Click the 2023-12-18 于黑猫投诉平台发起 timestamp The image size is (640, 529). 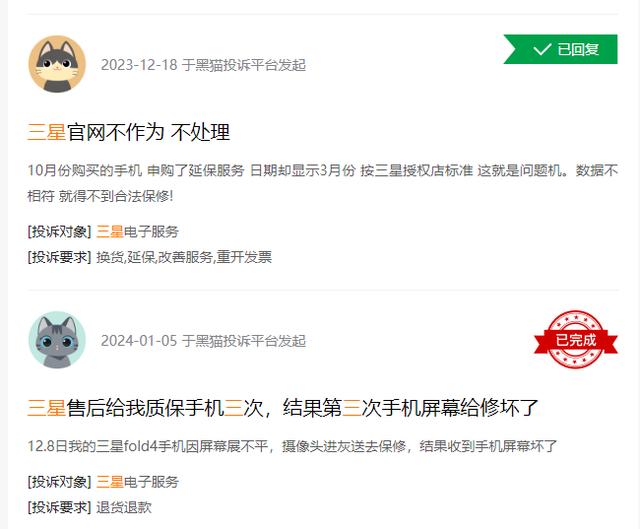click(x=203, y=65)
